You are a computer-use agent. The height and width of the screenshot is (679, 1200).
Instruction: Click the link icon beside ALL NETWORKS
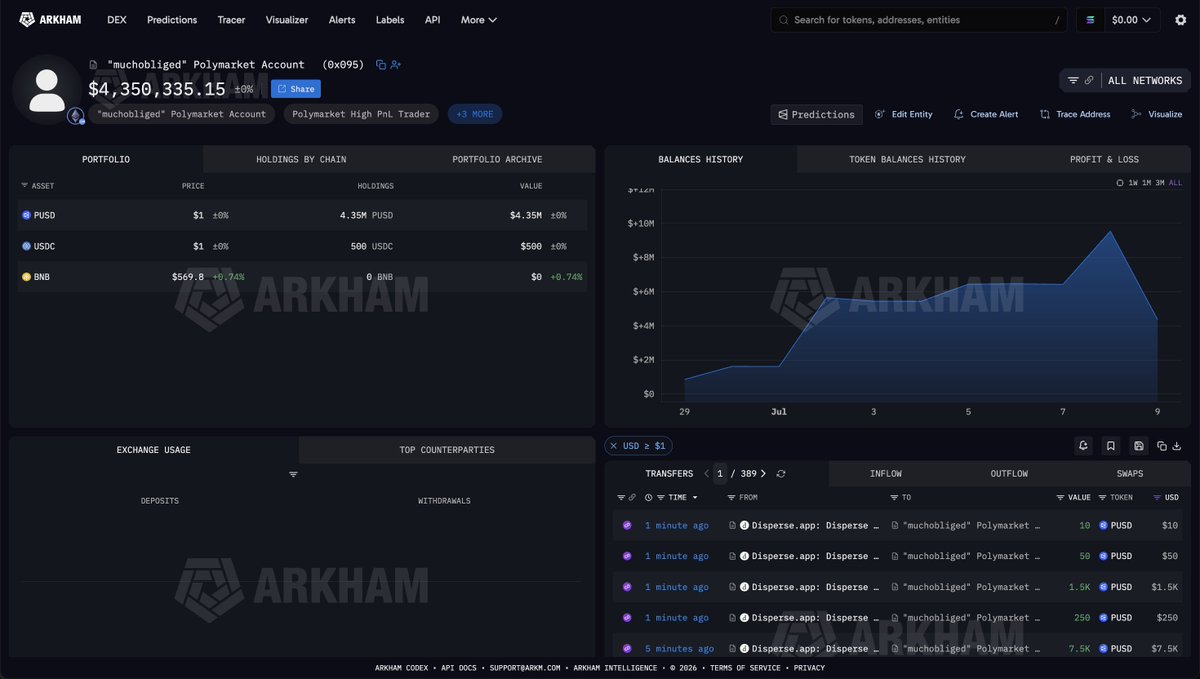point(1088,81)
